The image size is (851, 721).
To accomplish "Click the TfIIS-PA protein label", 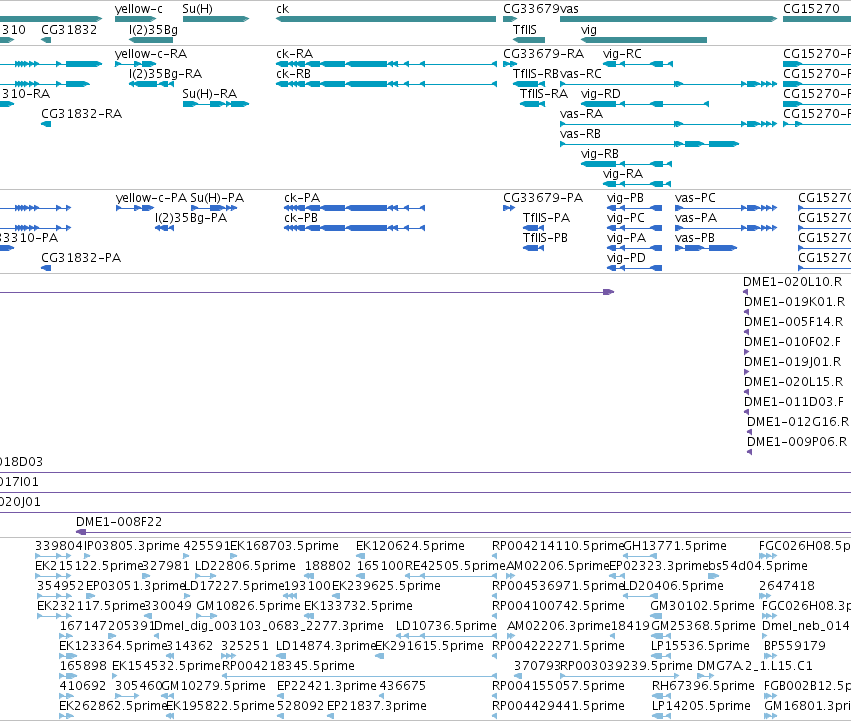I will coord(547,218).
